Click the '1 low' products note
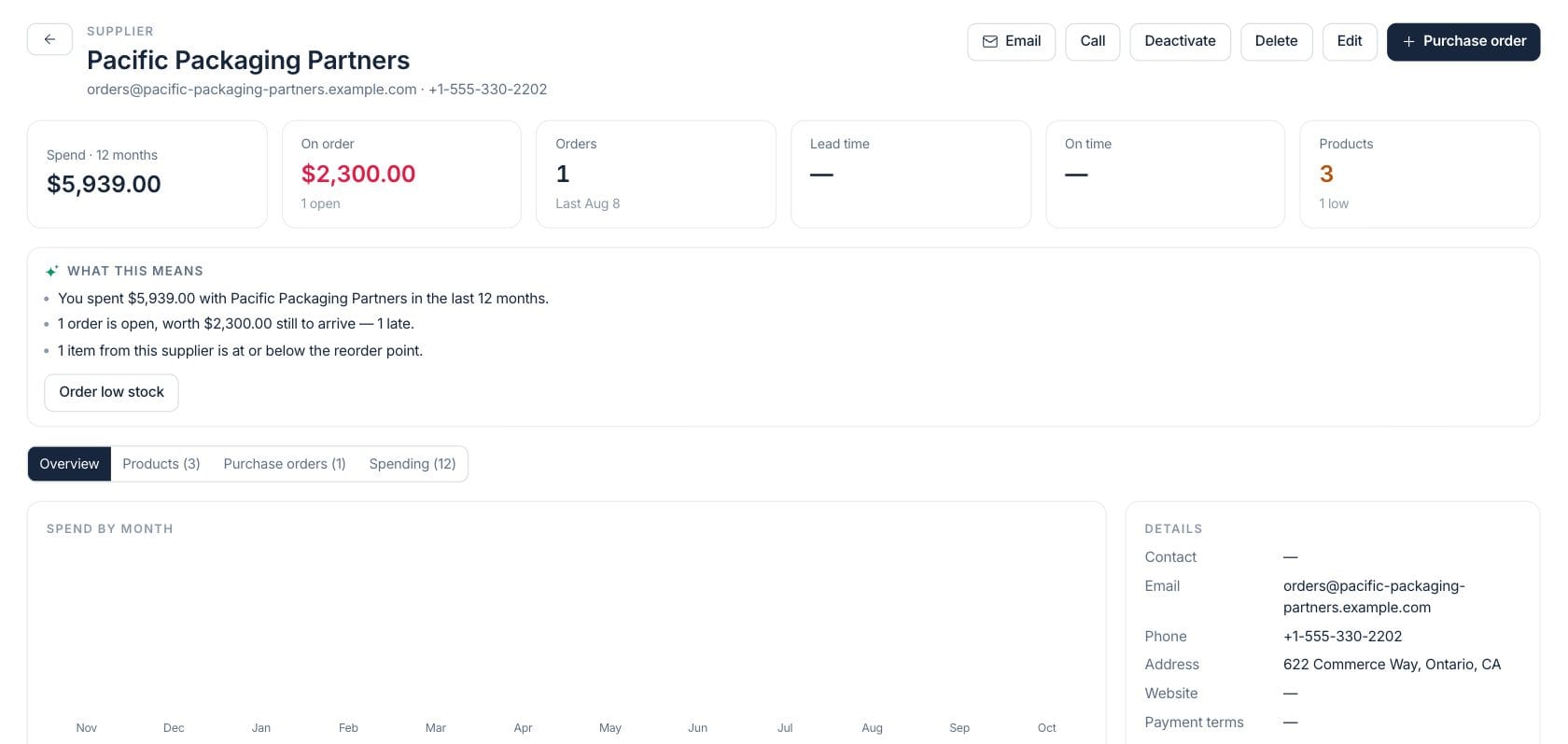Screen dimensions: 1568x744 tap(1334, 204)
